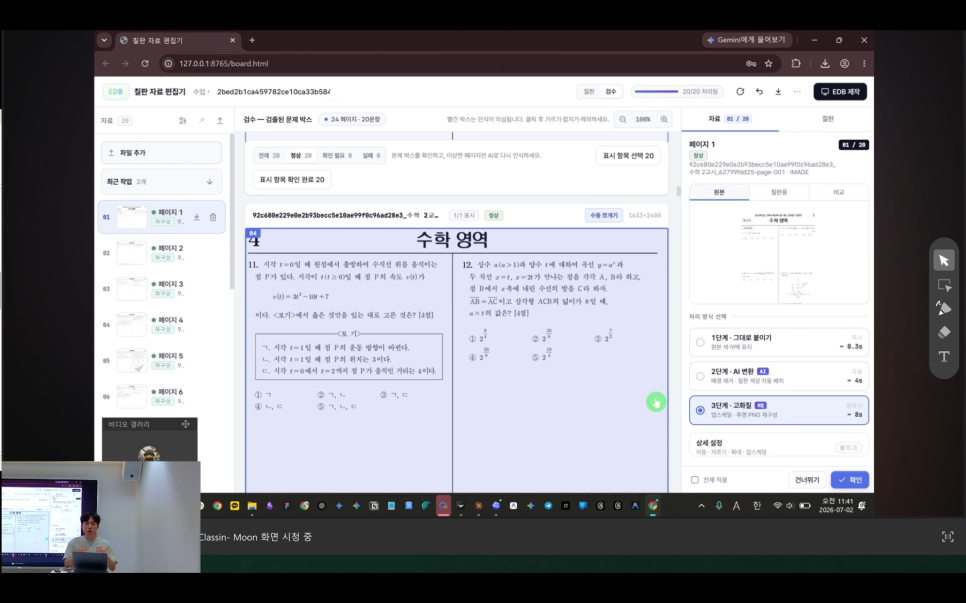Switch preview to 원본 tab
The height and width of the screenshot is (603, 966).
pos(719,192)
